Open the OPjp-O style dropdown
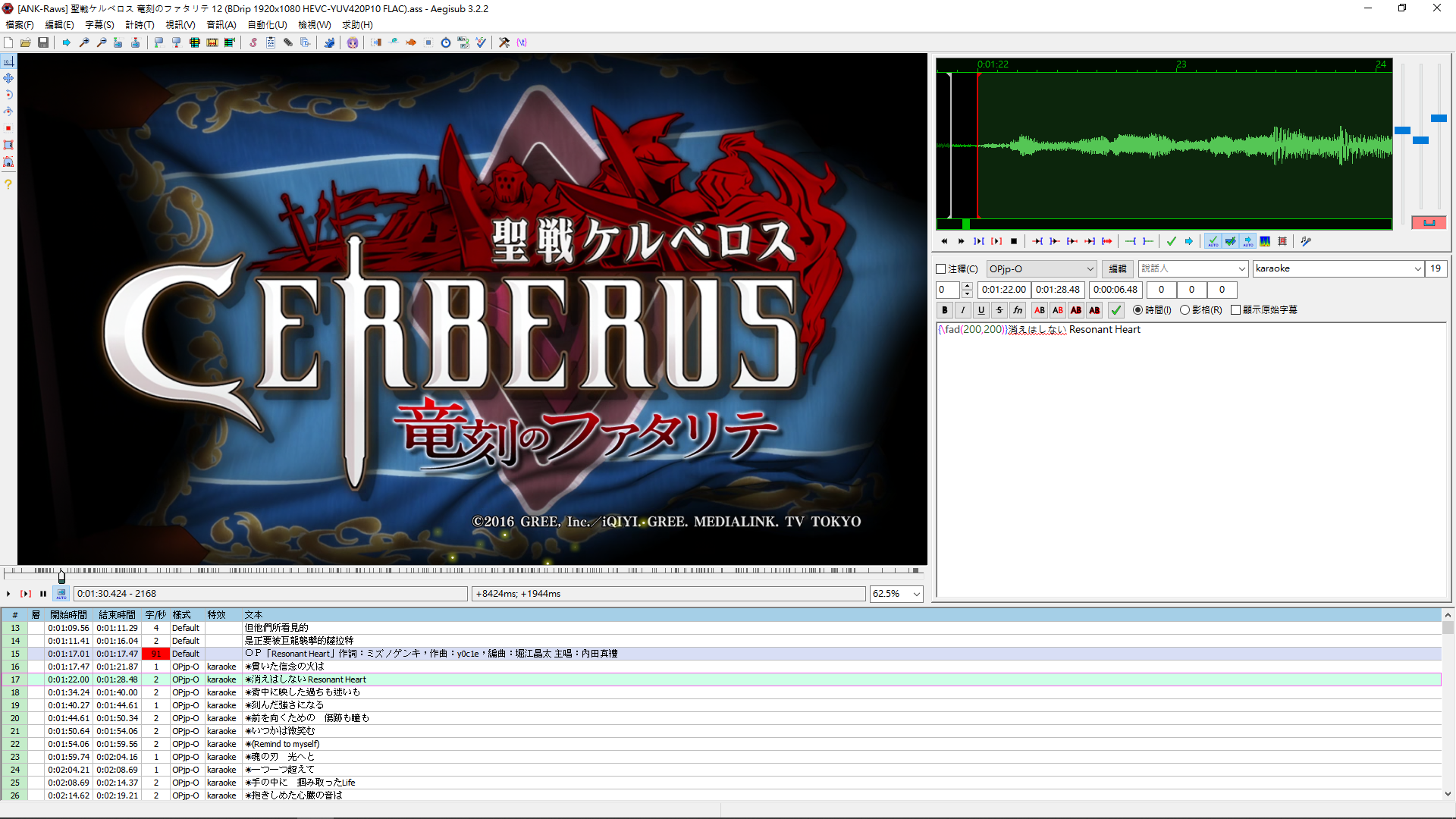The height and width of the screenshot is (819, 1456). pos(1041,268)
